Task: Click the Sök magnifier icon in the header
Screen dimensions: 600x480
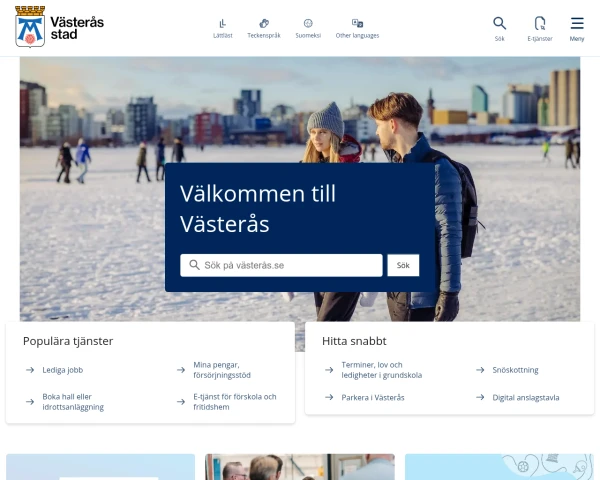Action: click(499, 23)
